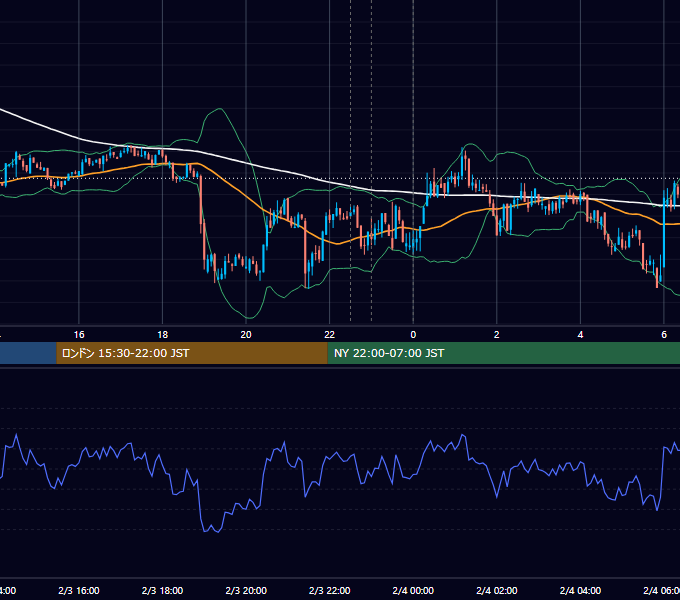The width and height of the screenshot is (680, 600).
Task: Click the 2/3 16:00 timestamp label
Action: pos(79,590)
